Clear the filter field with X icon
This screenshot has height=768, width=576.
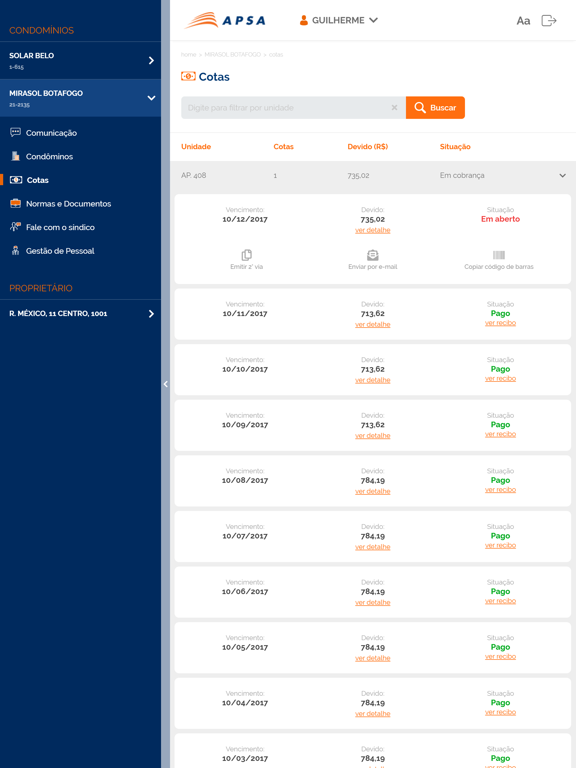tap(394, 107)
